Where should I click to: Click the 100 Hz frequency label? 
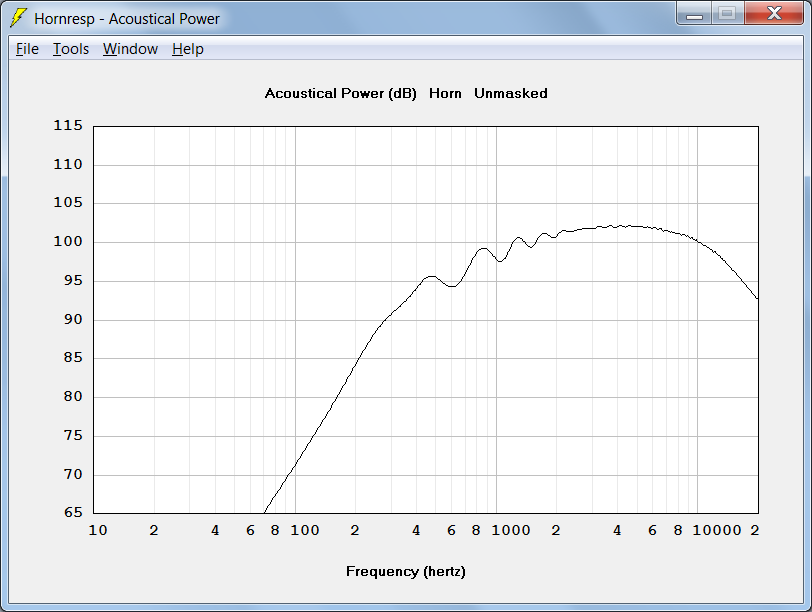click(x=304, y=531)
